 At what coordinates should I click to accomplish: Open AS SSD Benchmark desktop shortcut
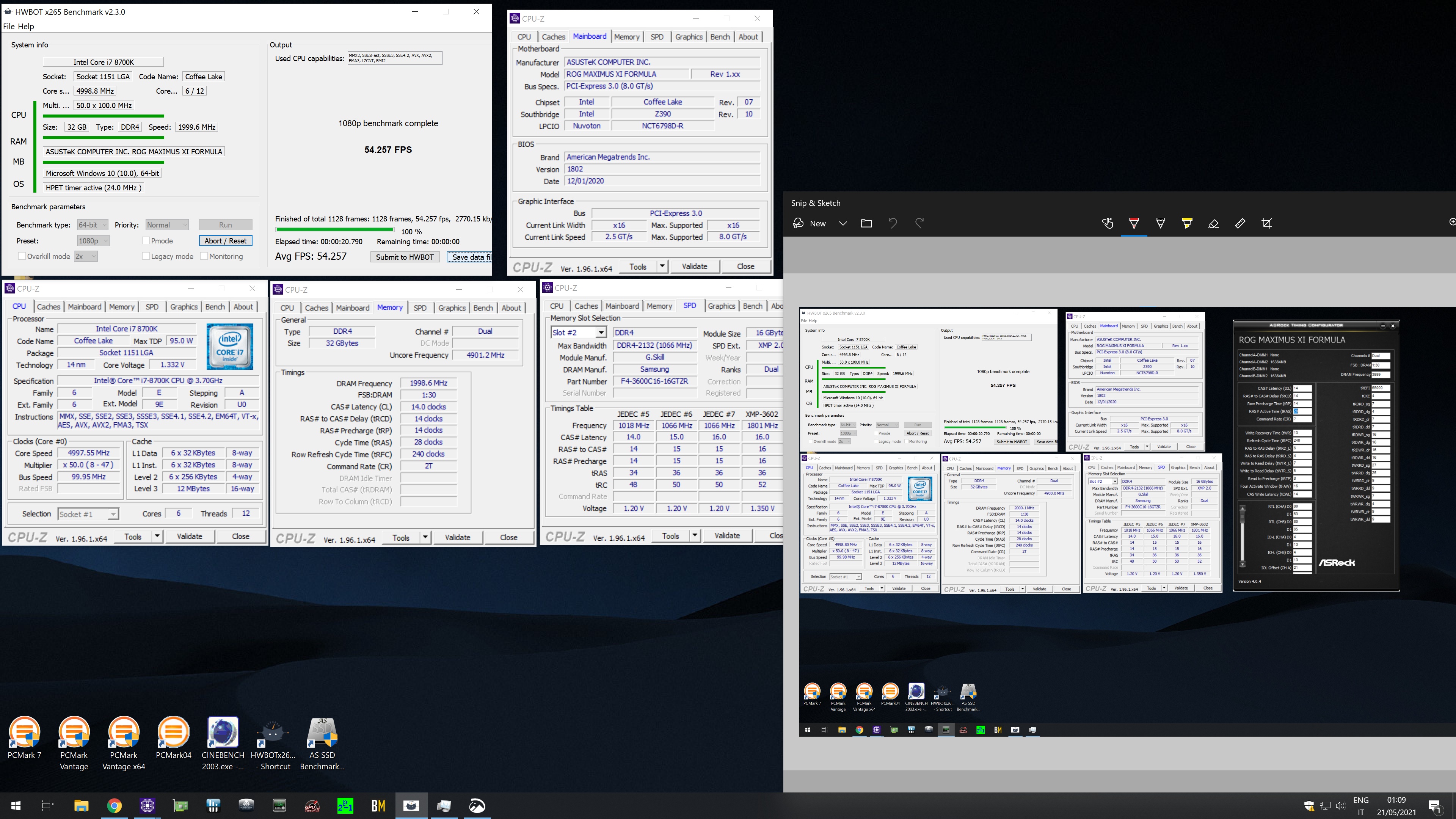(322, 743)
